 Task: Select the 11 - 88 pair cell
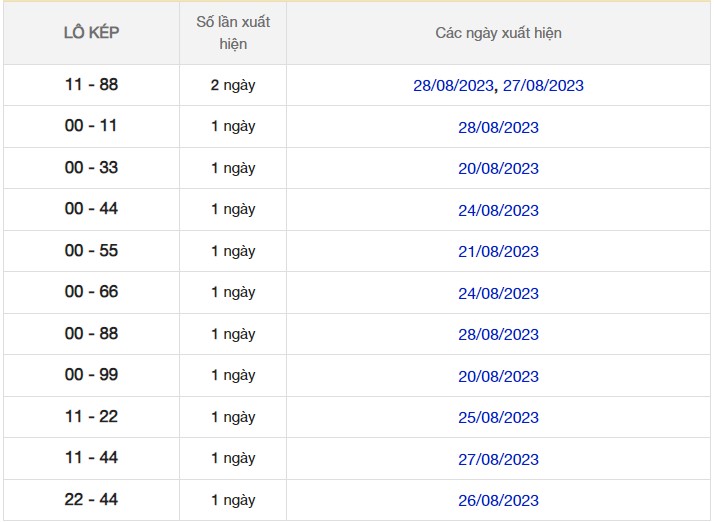coord(91,85)
